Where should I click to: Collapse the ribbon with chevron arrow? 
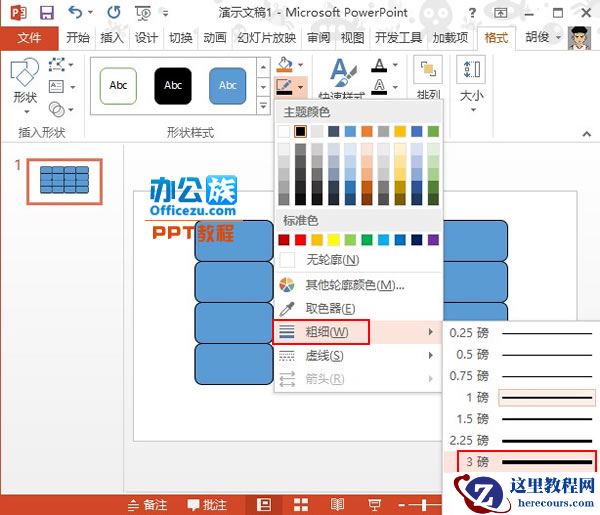point(586,134)
